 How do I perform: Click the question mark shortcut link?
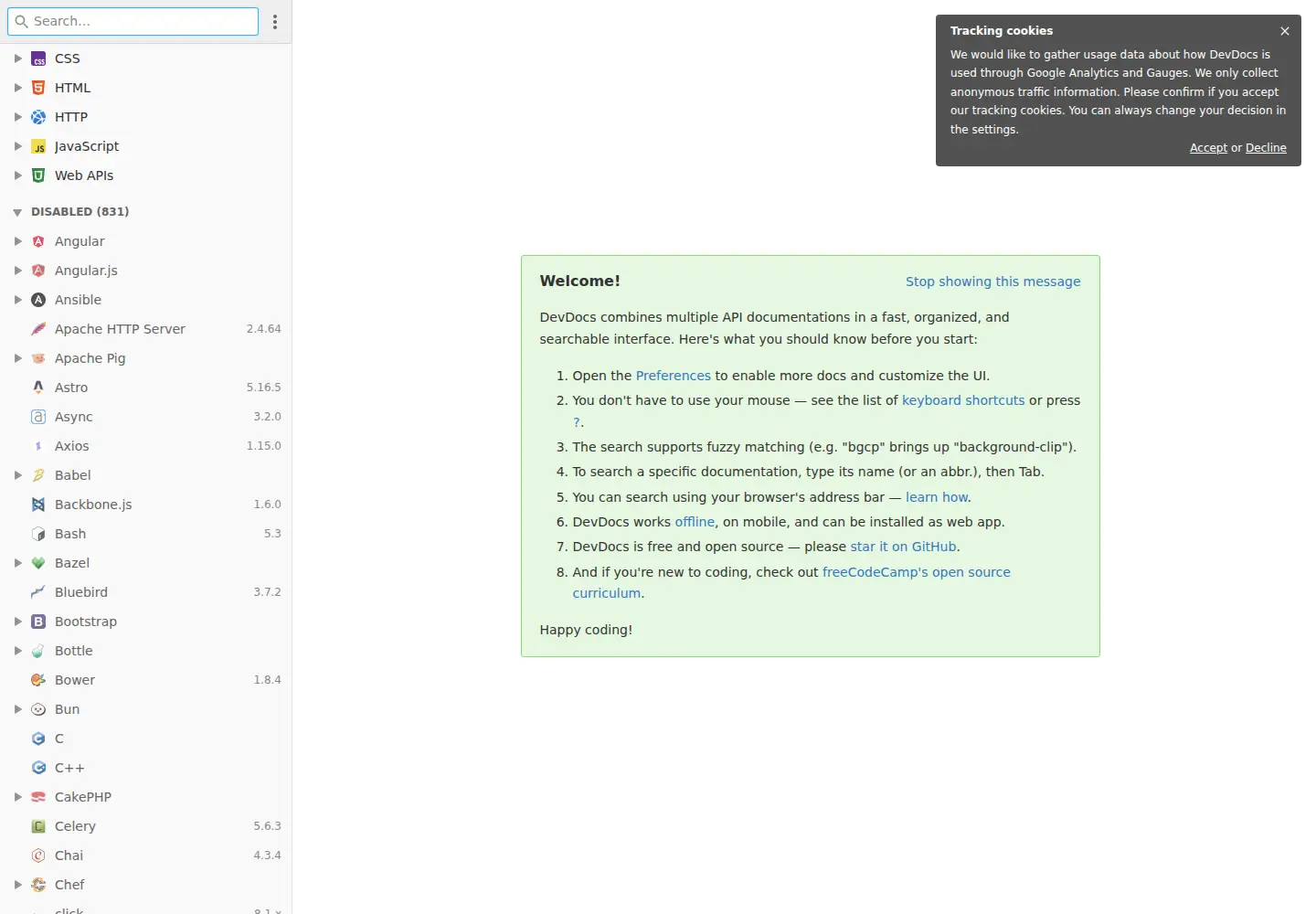[576, 422]
